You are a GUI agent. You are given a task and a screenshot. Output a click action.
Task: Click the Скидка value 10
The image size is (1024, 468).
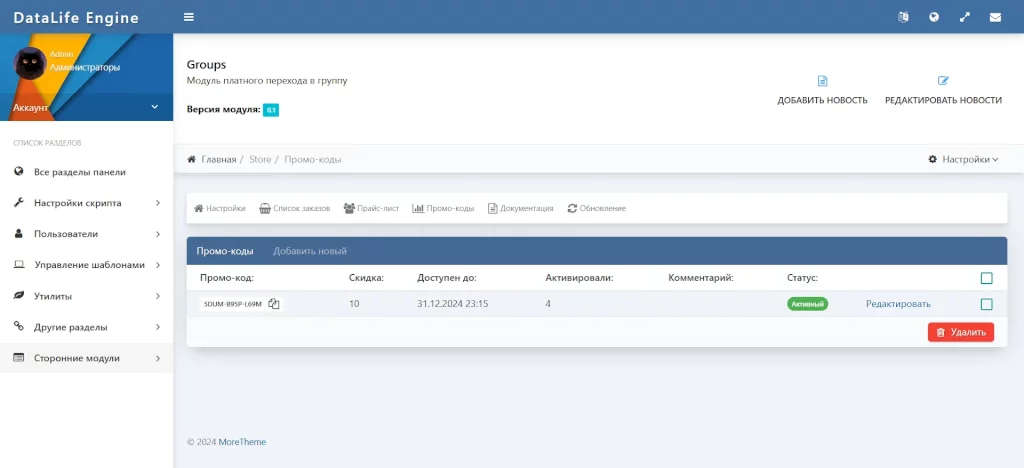click(x=354, y=304)
